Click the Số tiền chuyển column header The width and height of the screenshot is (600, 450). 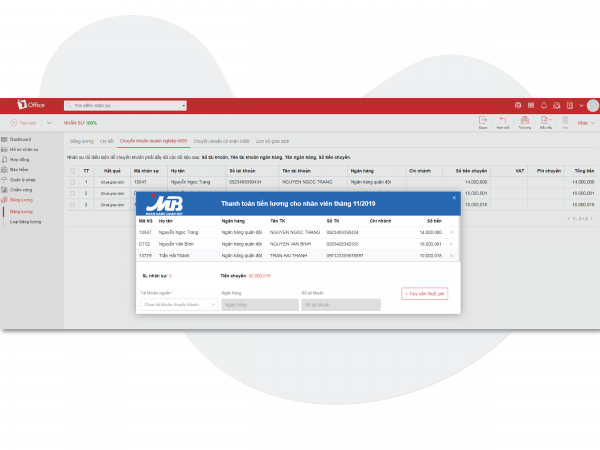coord(471,171)
